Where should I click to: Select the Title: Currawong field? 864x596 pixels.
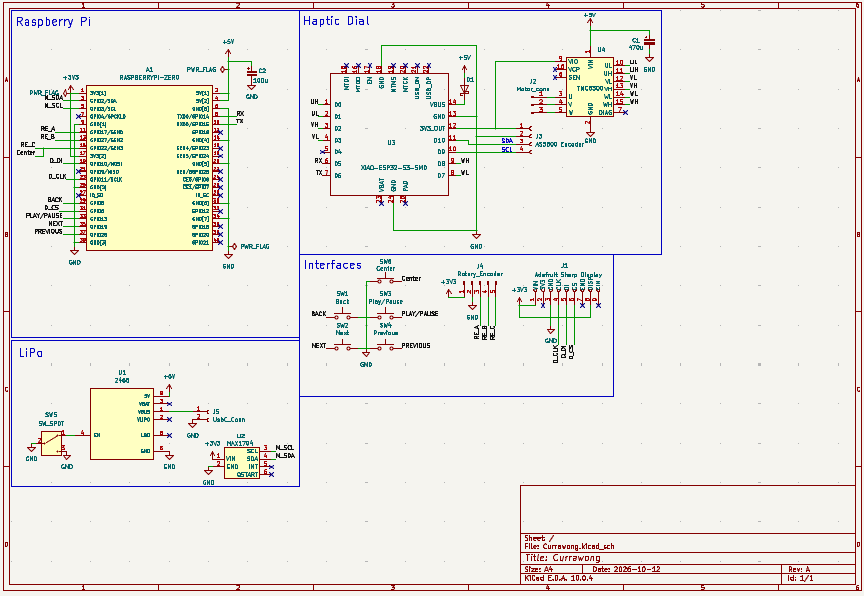click(563, 558)
